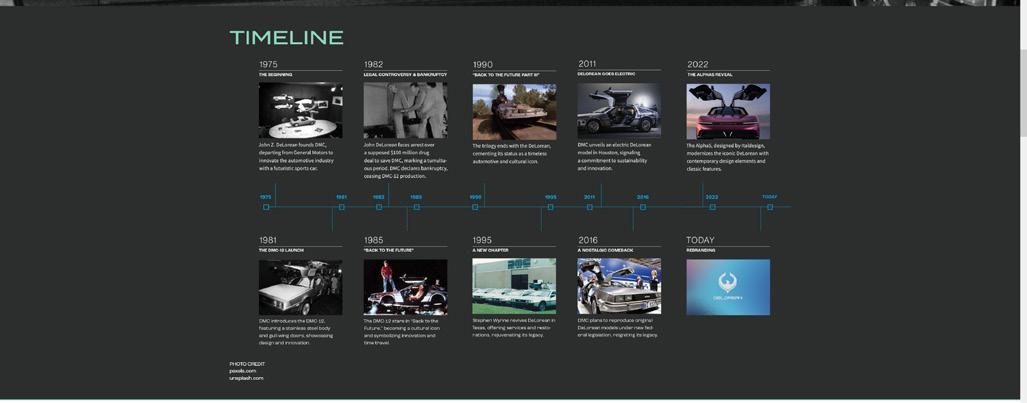Select the 1981 square marker on the timeline axis
The image size is (1027, 403).
(341, 207)
